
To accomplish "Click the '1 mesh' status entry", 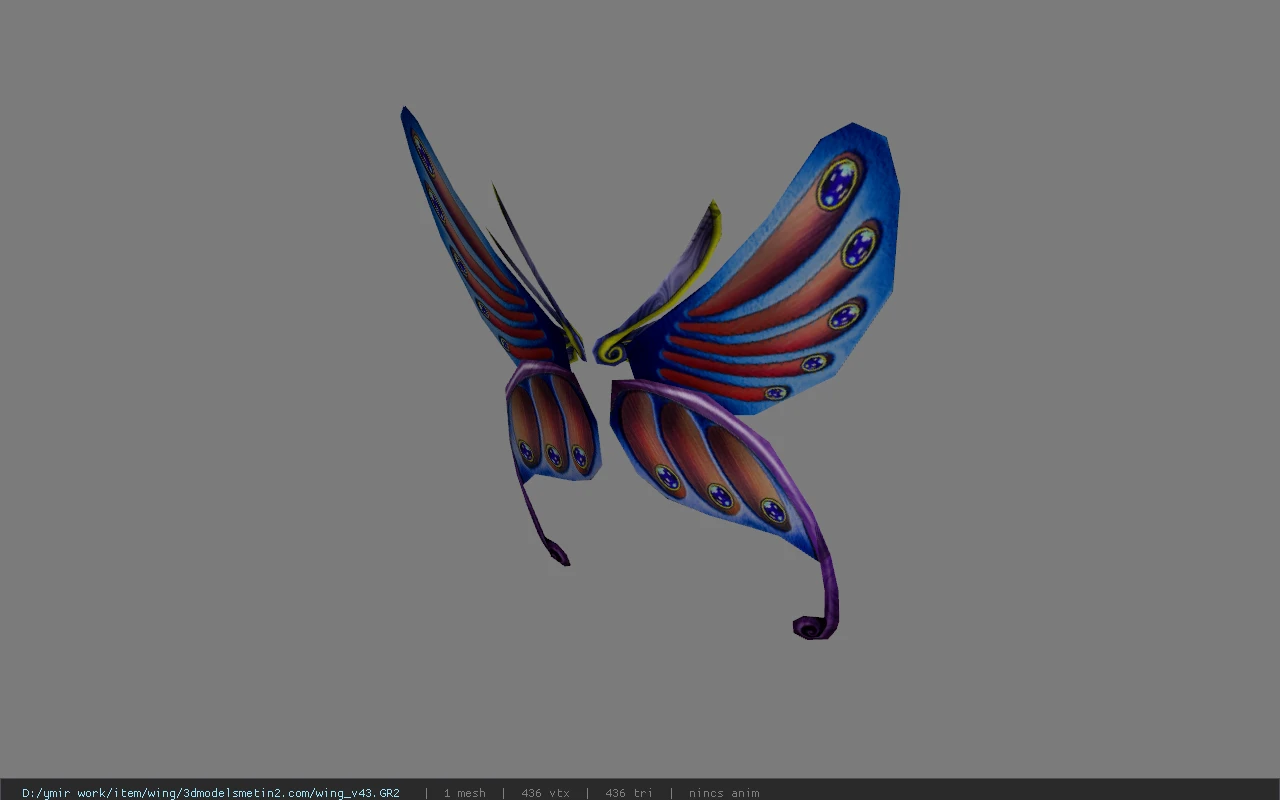I will [x=465, y=793].
